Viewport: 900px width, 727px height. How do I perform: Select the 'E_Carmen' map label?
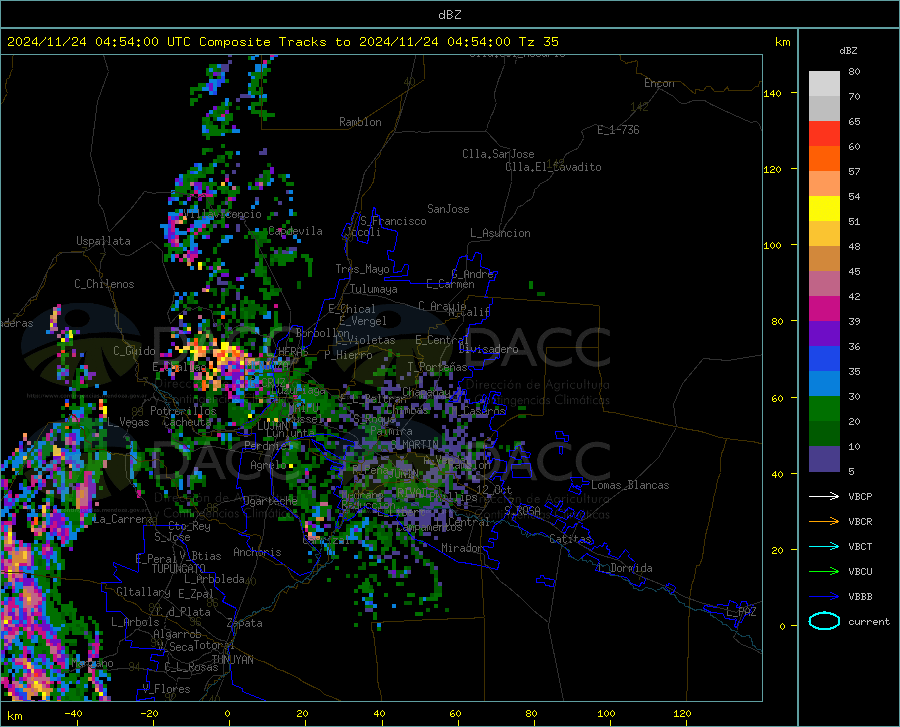tap(450, 284)
